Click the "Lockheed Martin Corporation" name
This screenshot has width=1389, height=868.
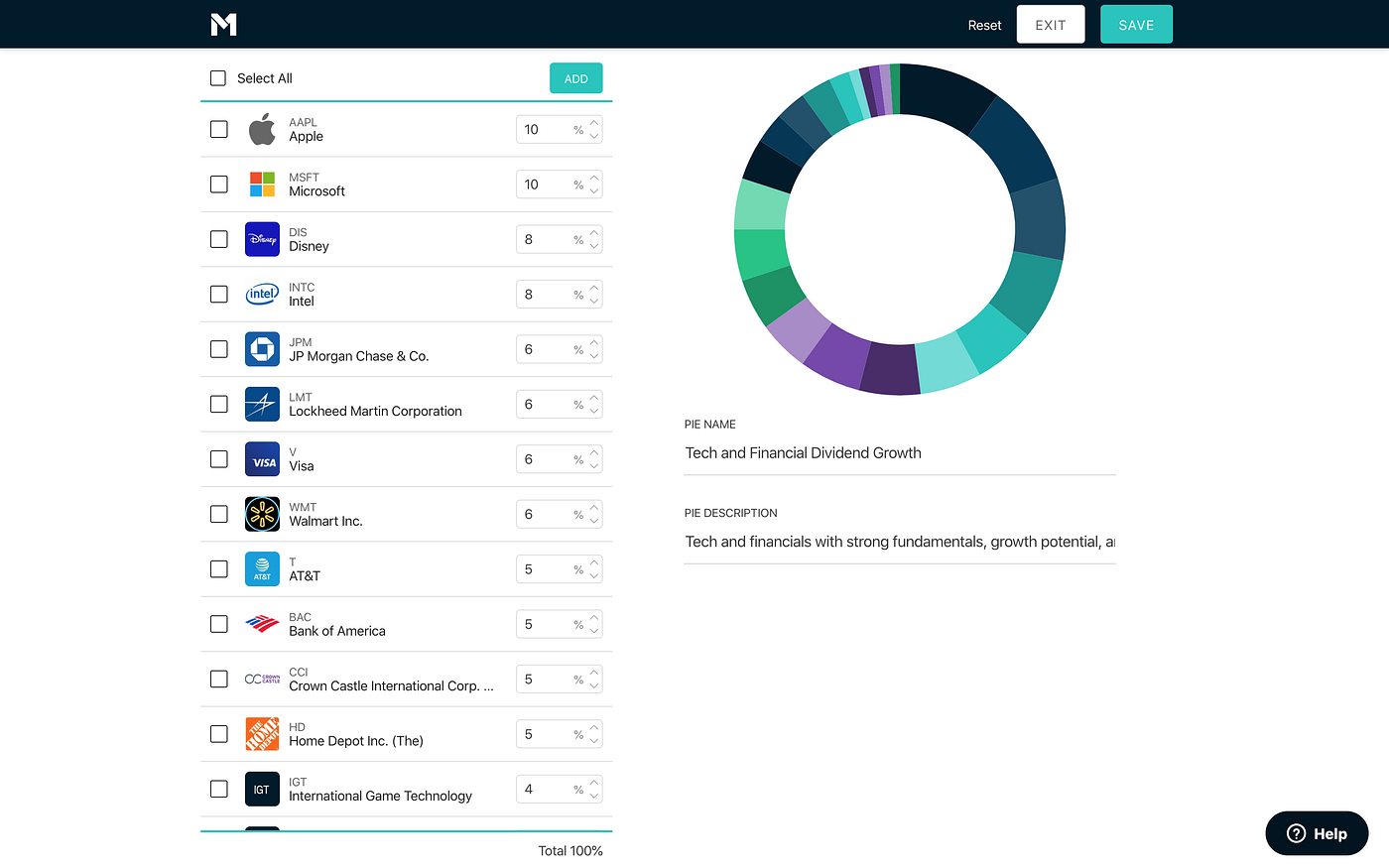tap(375, 411)
